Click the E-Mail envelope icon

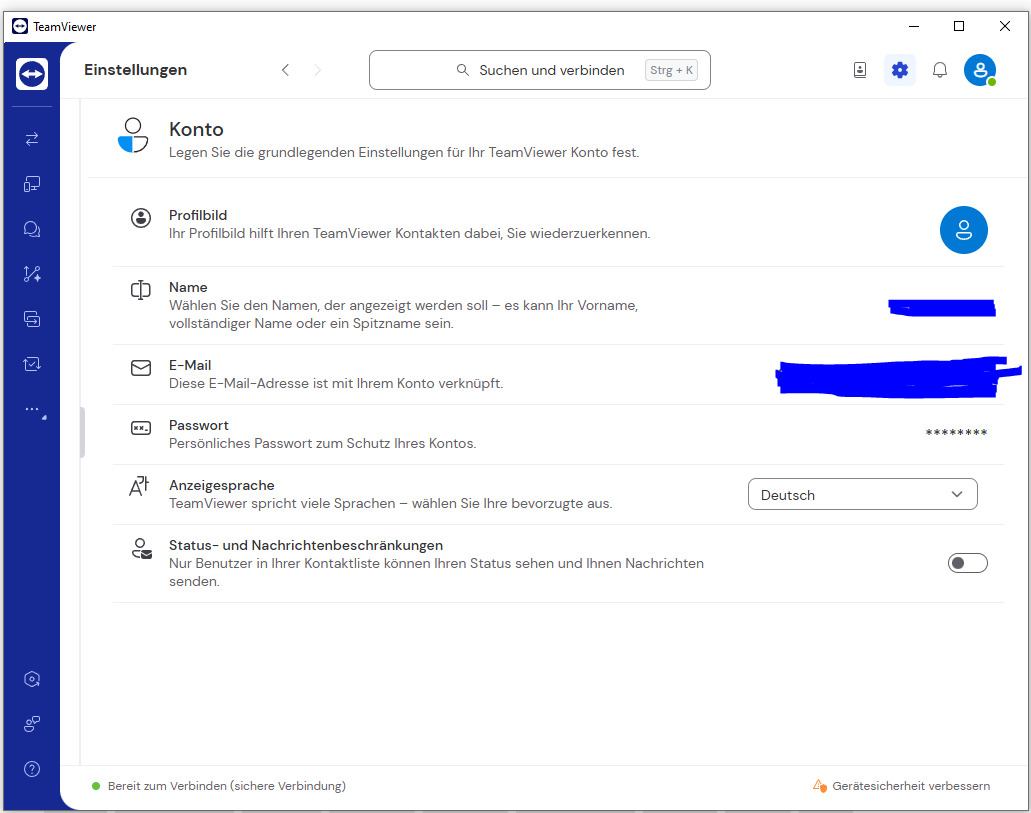pyautogui.click(x=141, y=368)
